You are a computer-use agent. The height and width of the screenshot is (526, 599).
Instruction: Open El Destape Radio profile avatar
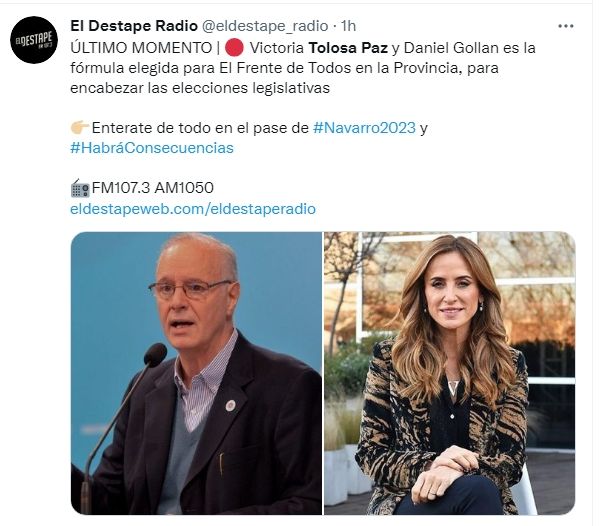34,40
